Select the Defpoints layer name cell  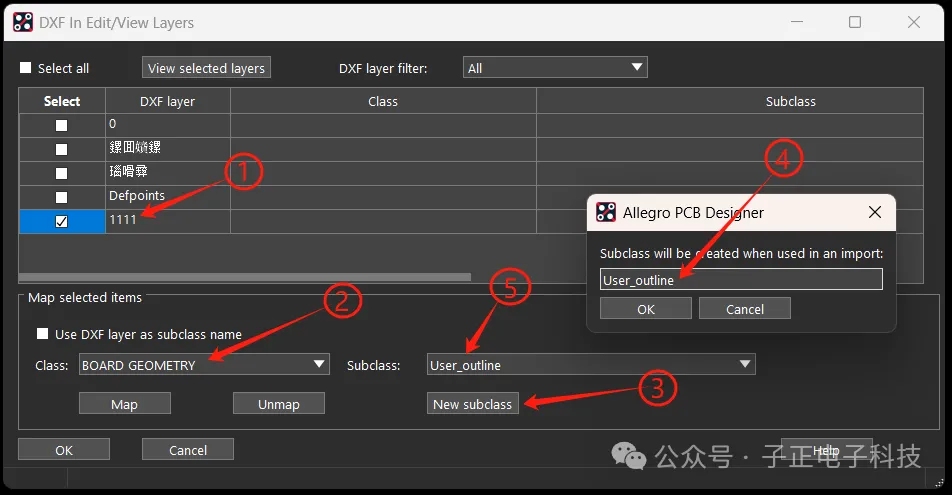point(168,197)
